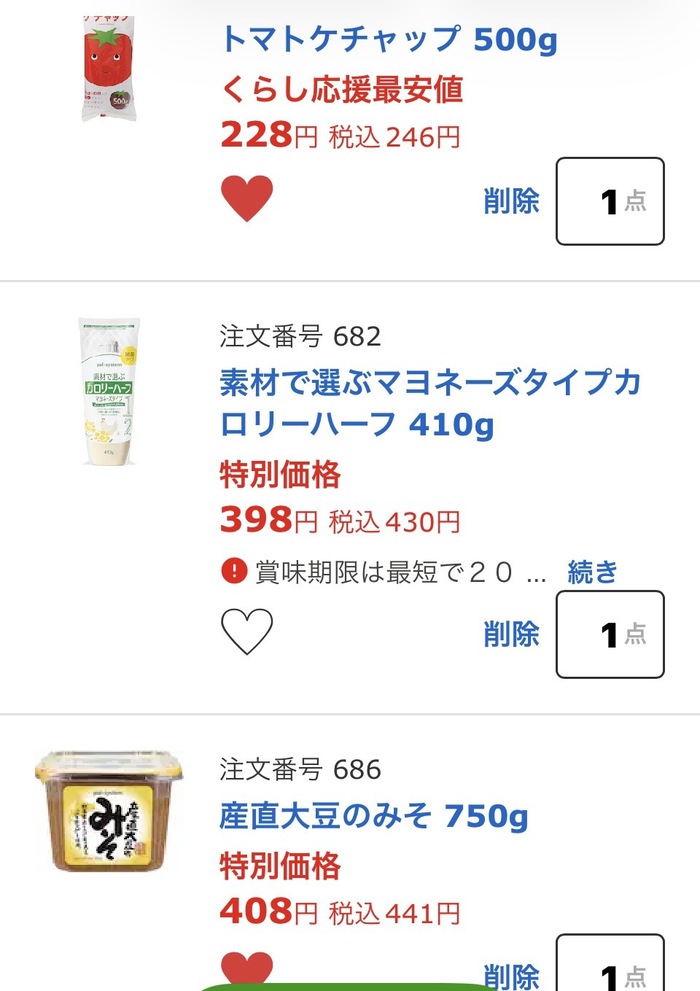Change quantity of the mayonnaise item
The image size is (700, 991).
[x=610, y=635]
